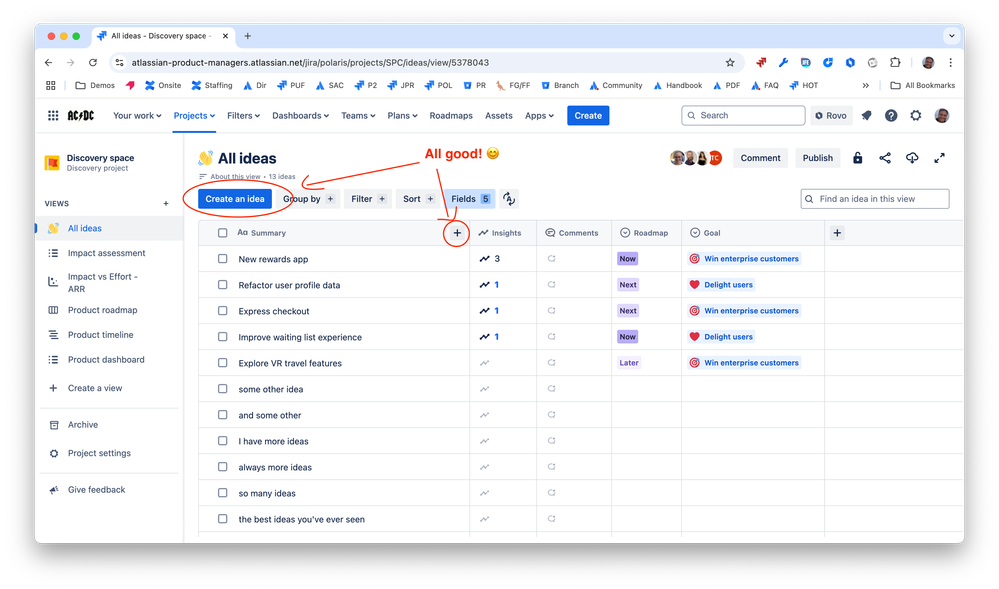Open Roadmaps in top navigation
The width and height of the screenshot is (999, 589).
point(451,115)
